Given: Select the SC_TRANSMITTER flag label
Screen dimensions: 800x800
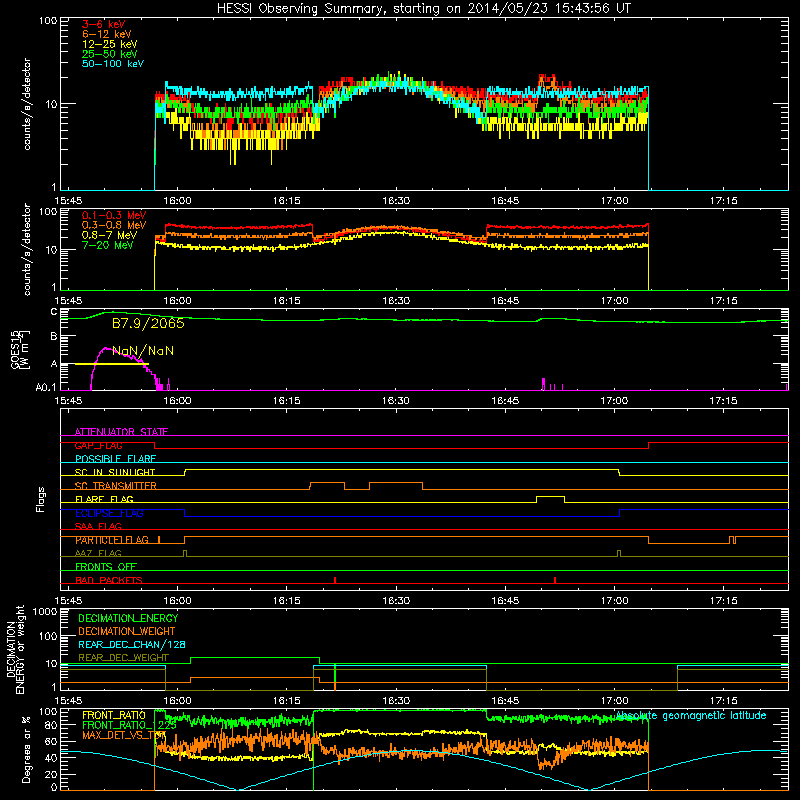Looking at the screenshot, I should click(115, 486).
